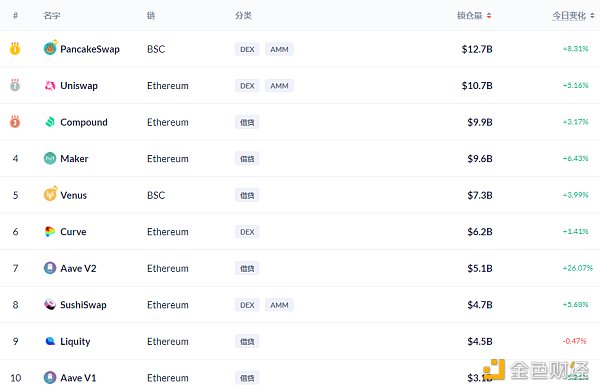Image resolution: width=600 pixels, height=391 pixels.
Task: Click the Liquity blue logo icon
Action: [x=50, y=341]
